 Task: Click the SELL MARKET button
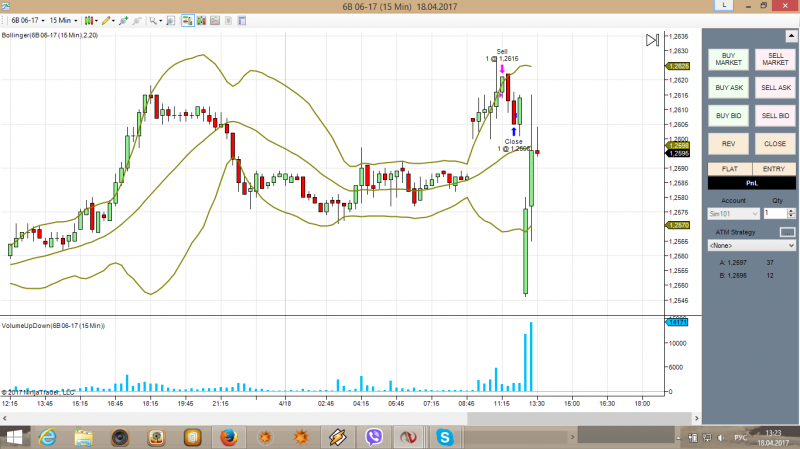(775, 59)
